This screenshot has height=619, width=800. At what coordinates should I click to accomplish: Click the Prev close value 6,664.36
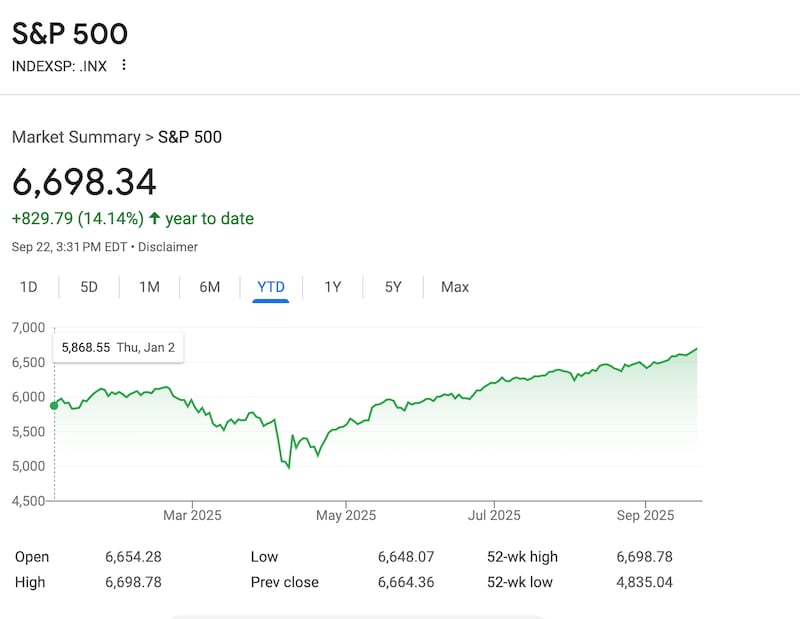click(x=406, y=582)
